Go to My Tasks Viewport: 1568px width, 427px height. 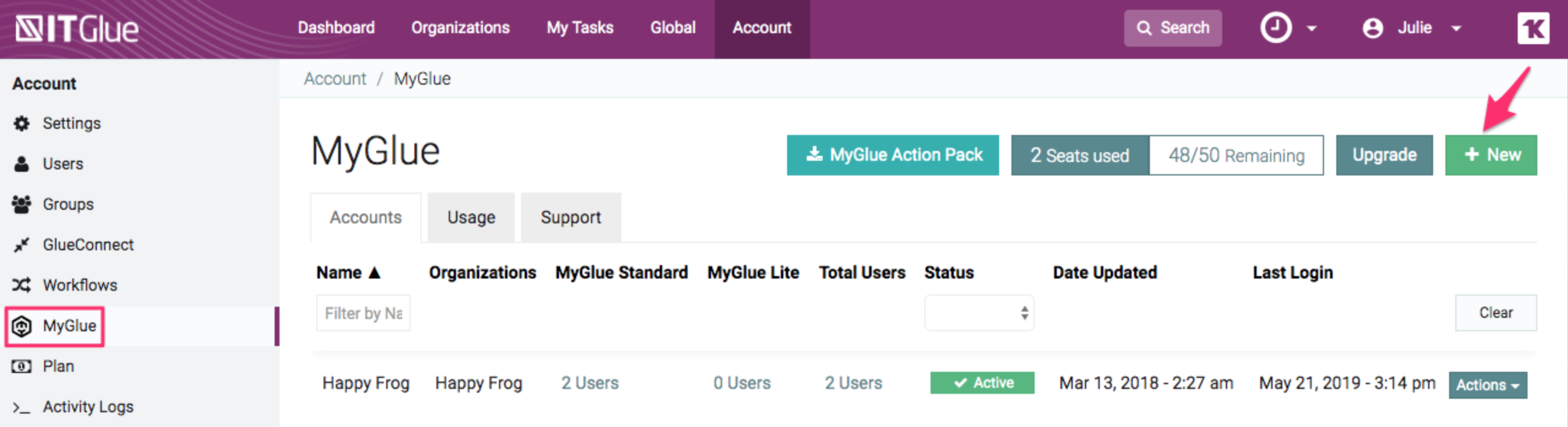tap(580, 28)
